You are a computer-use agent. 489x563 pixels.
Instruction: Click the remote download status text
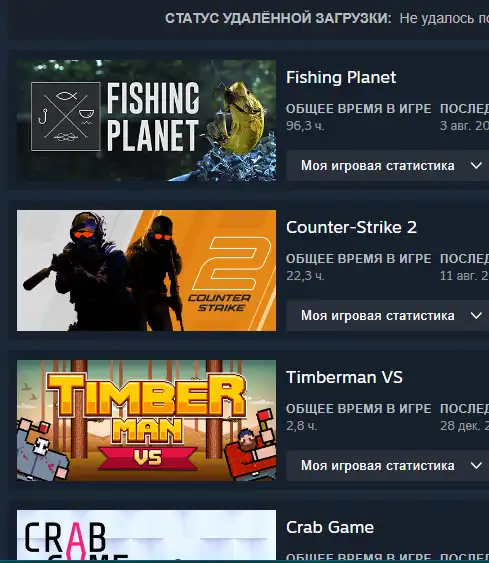pyautogui.click(x=444, y=18)
